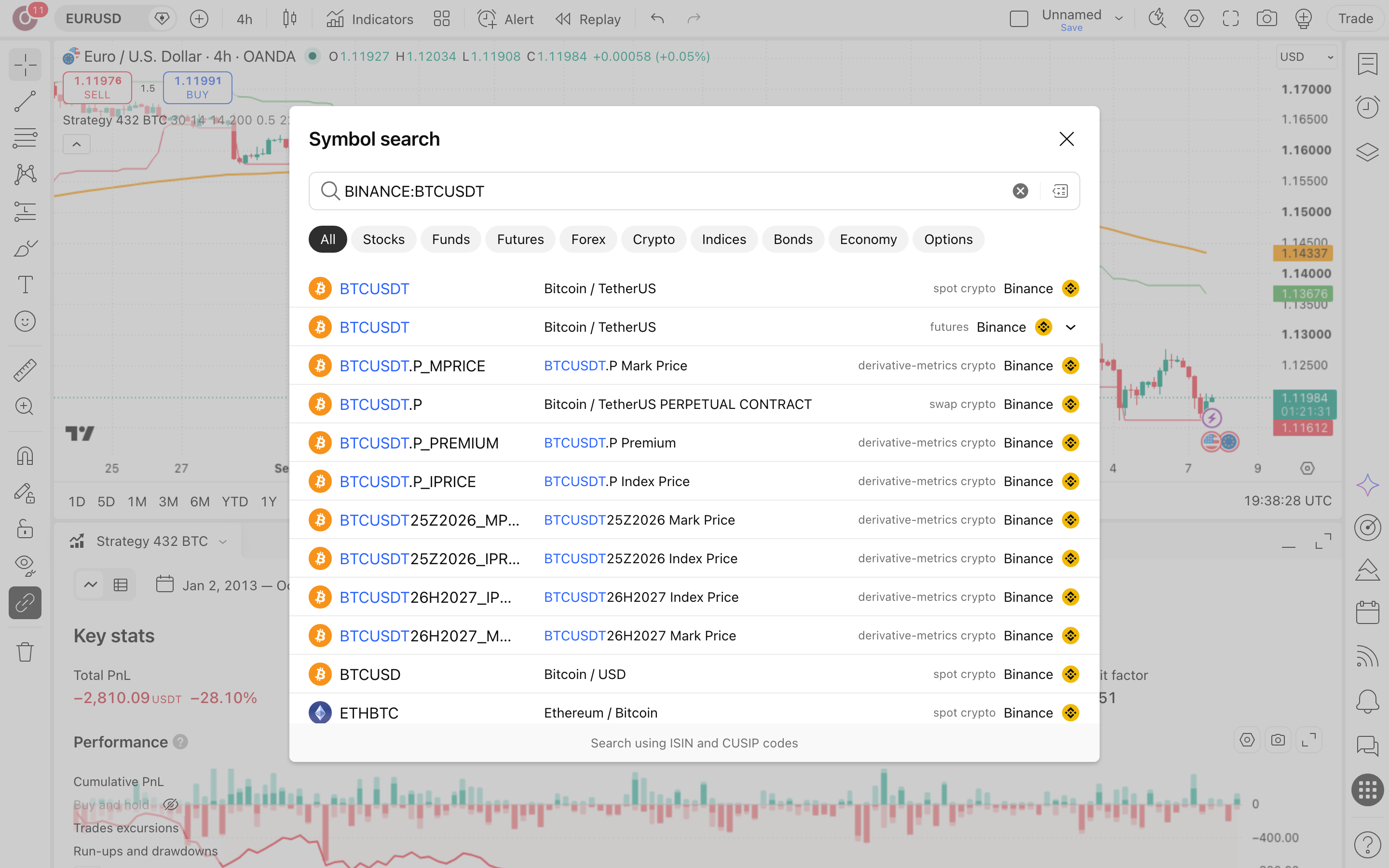Open the USD currency dropdown

click(x=1307, y=57)
